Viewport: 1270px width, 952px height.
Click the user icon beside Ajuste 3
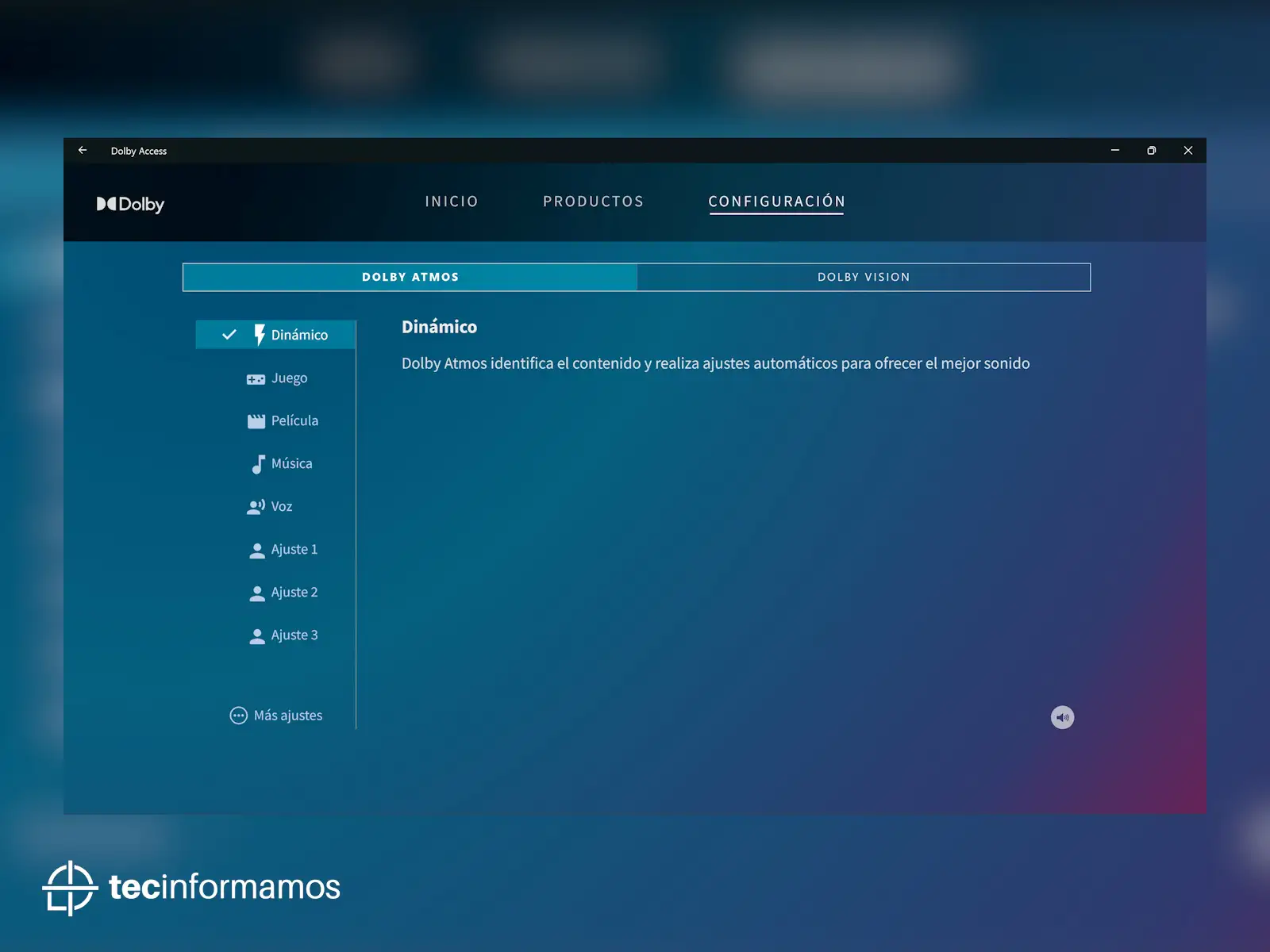256,636
